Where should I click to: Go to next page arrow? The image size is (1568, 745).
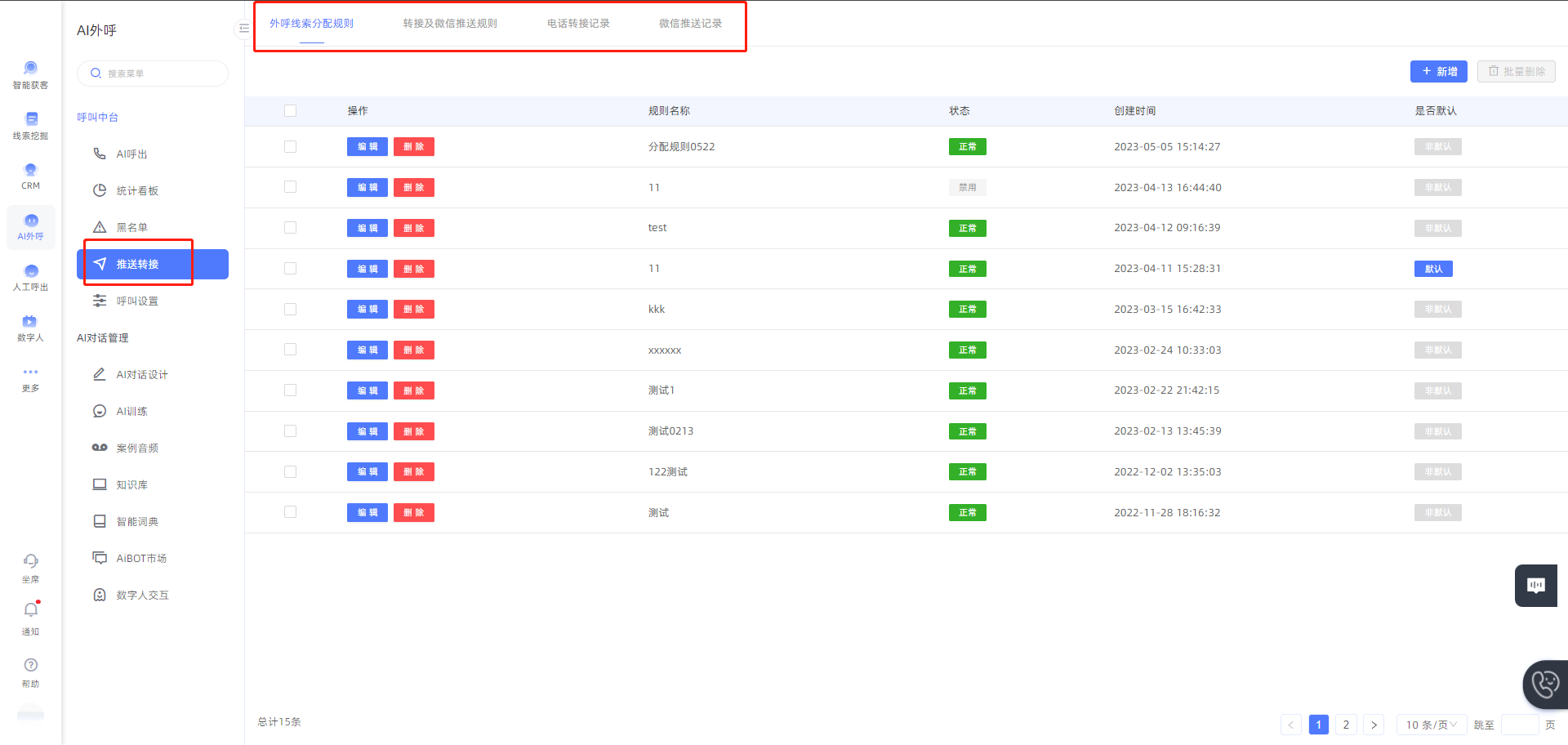[x=1374, y=725]
